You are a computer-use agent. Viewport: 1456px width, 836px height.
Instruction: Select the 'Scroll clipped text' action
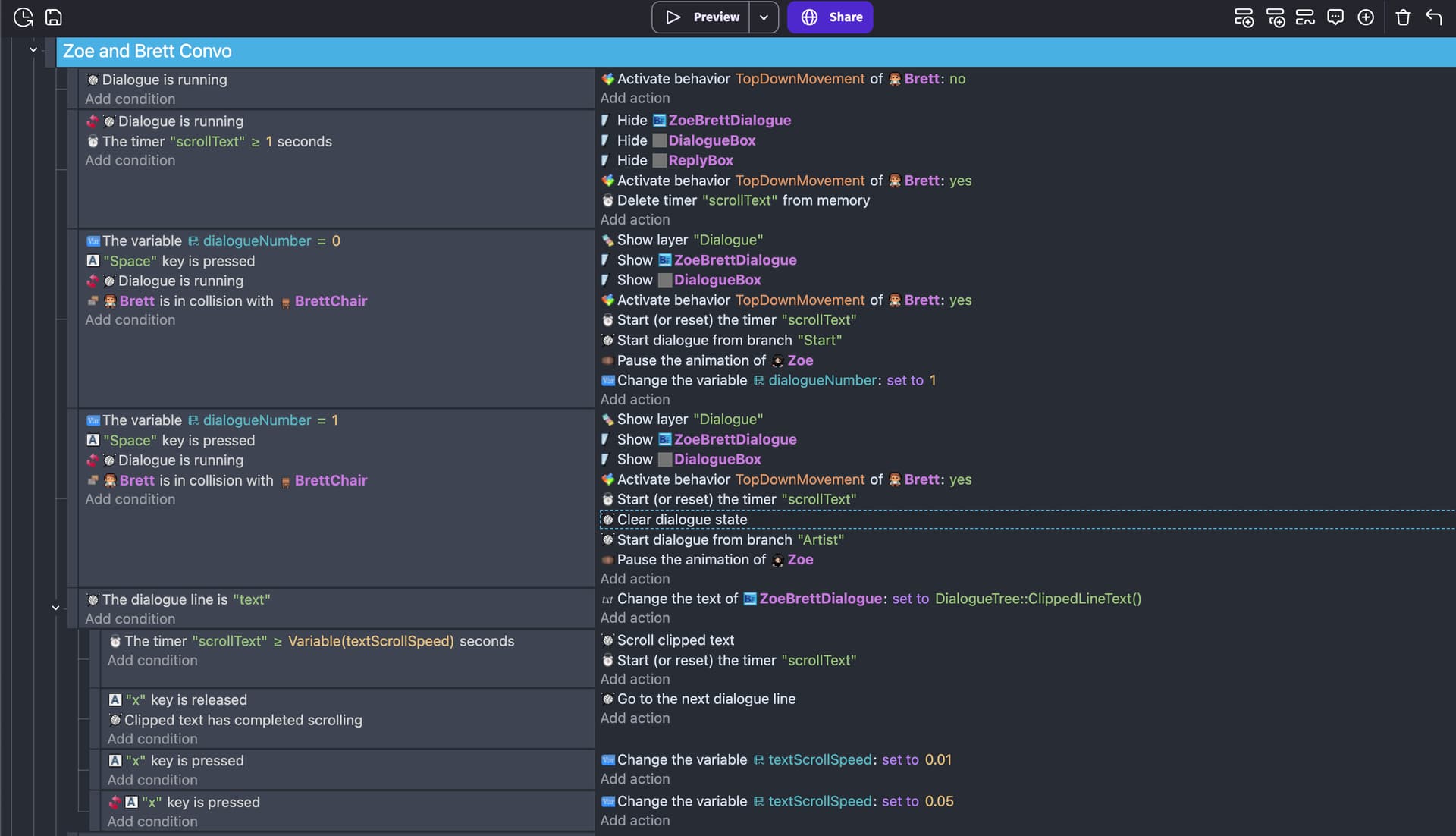(x=667, y=640)
